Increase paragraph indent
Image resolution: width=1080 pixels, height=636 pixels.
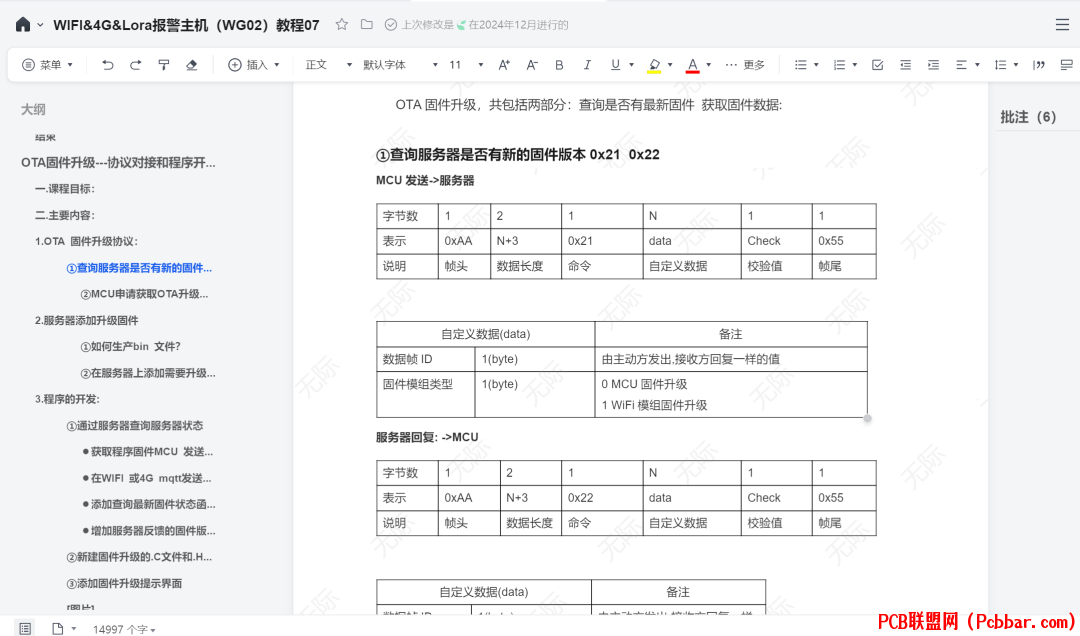(x=933, y=65)
